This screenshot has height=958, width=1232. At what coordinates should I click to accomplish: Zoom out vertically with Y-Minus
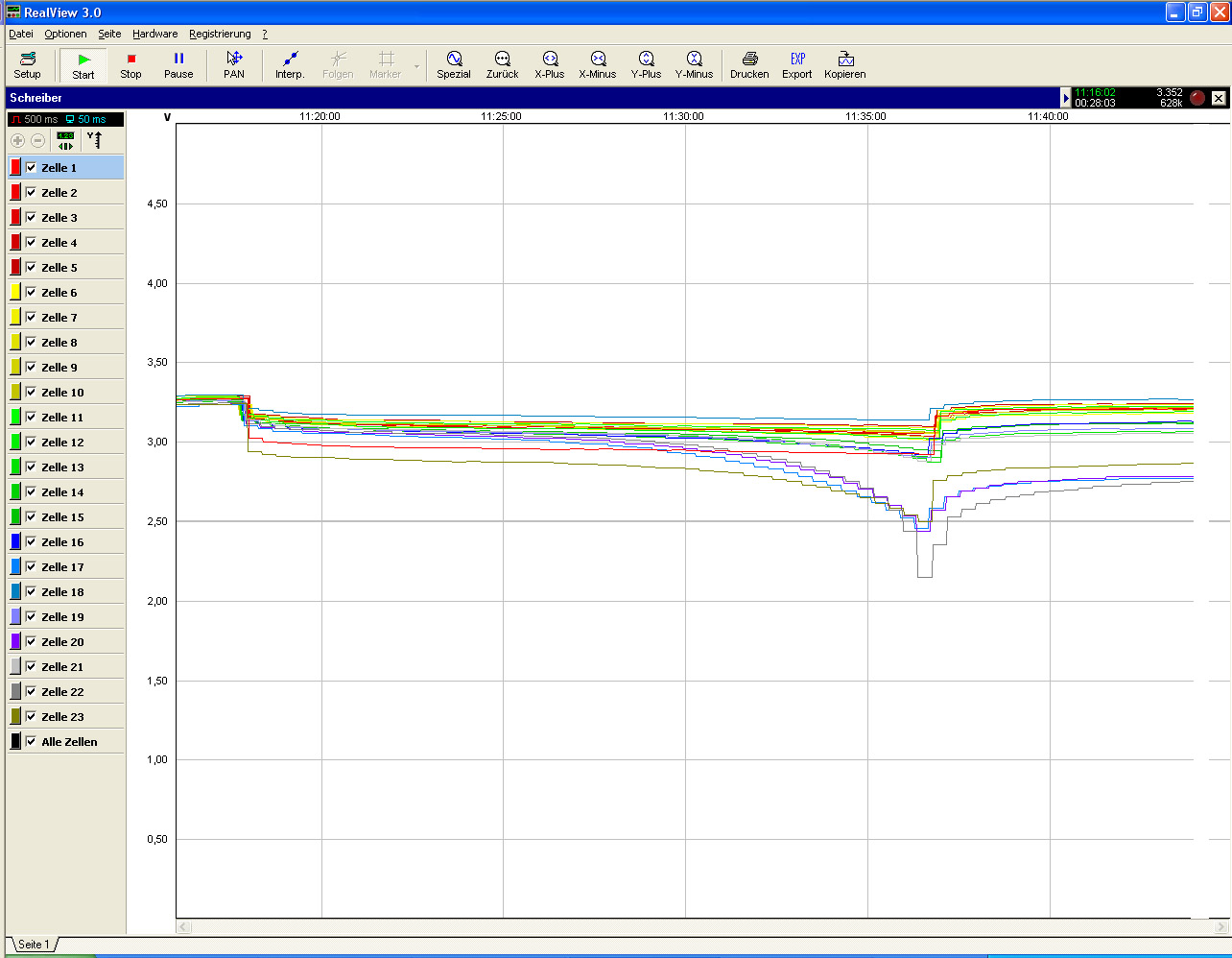coord(694,64)
